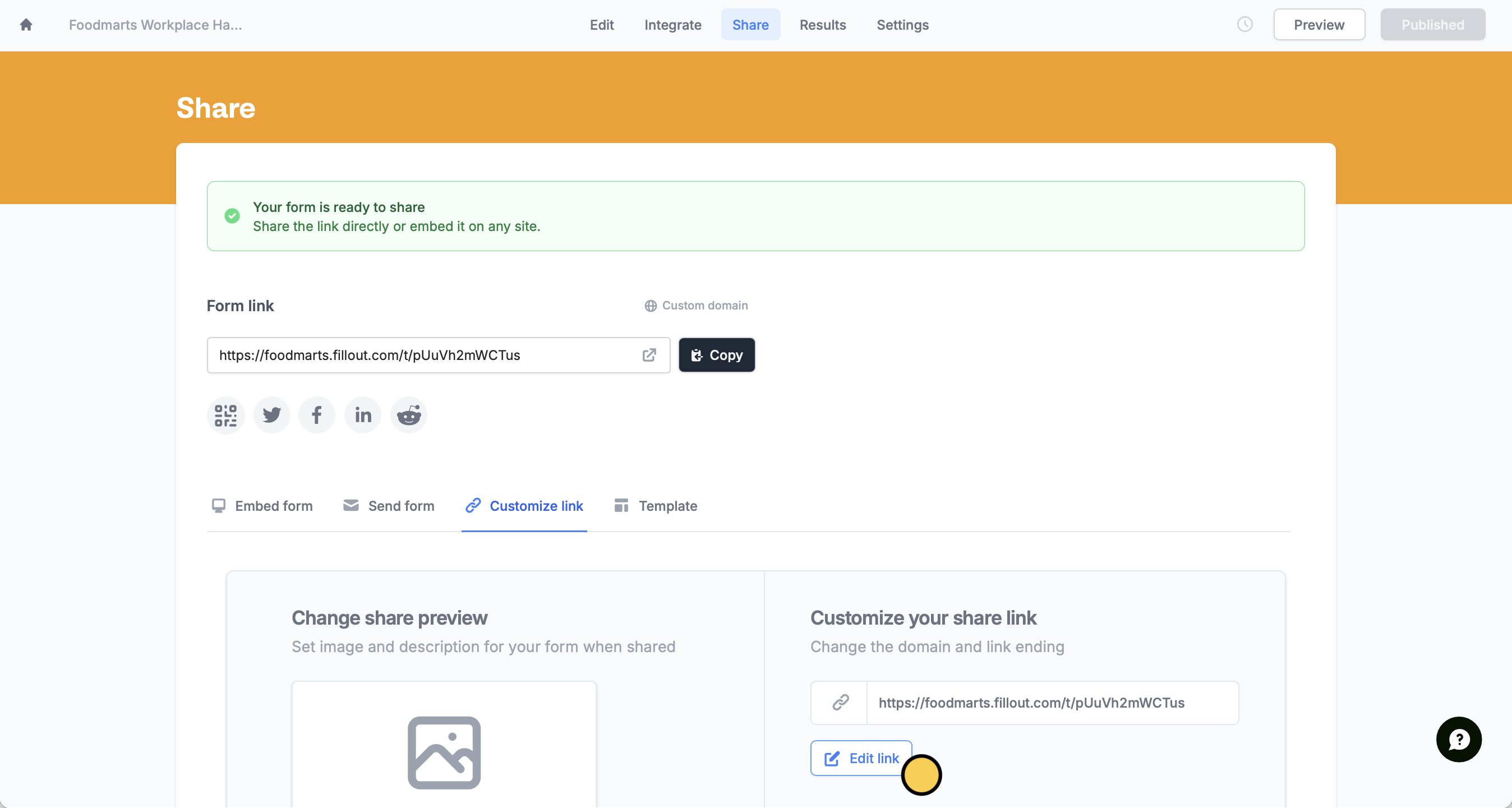Image resolution: width=1512 pixels, height=808 pixels.
Task: Open the form link in a new tab
Action: pos(649,355)
